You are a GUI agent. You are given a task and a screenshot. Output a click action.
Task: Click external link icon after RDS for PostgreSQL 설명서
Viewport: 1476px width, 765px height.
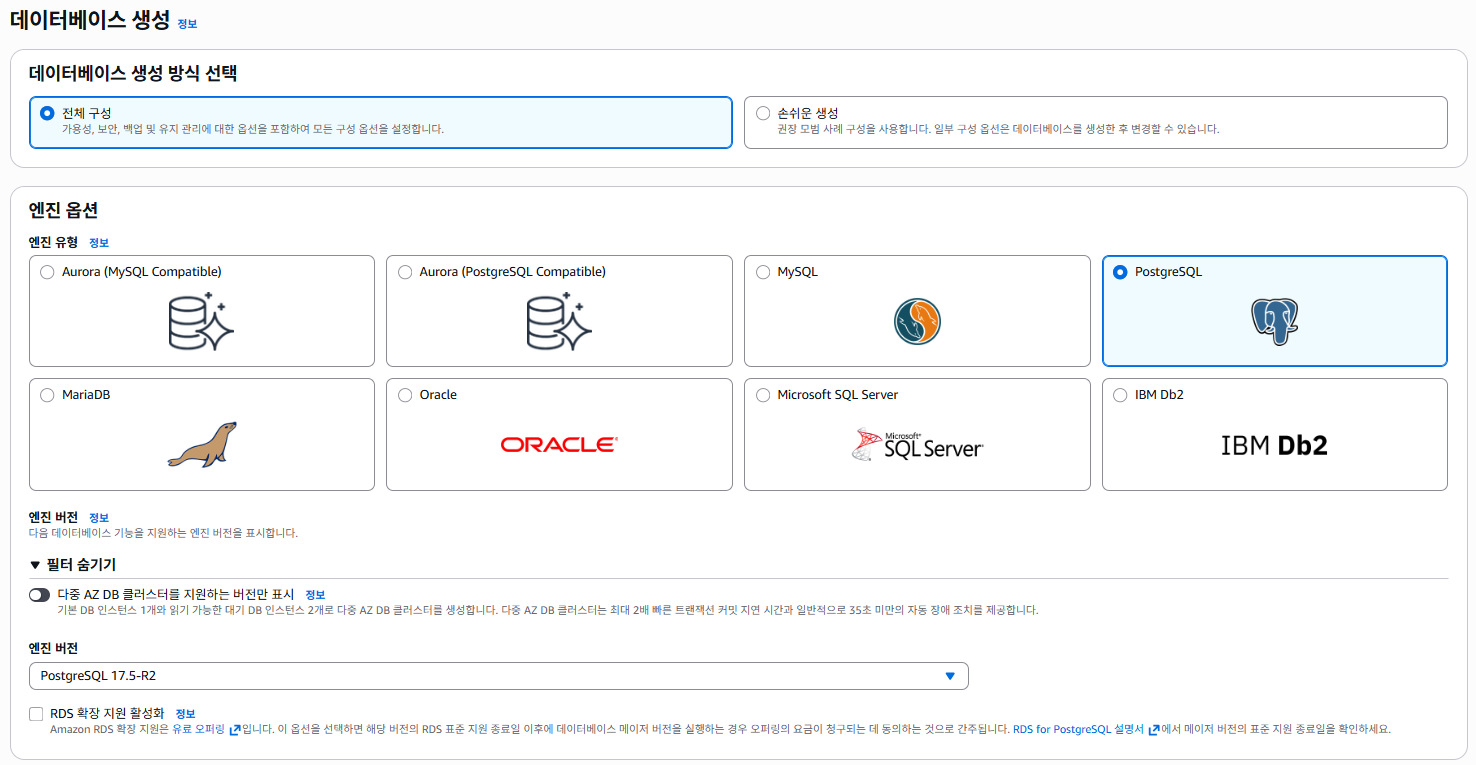coord(1153,730)
